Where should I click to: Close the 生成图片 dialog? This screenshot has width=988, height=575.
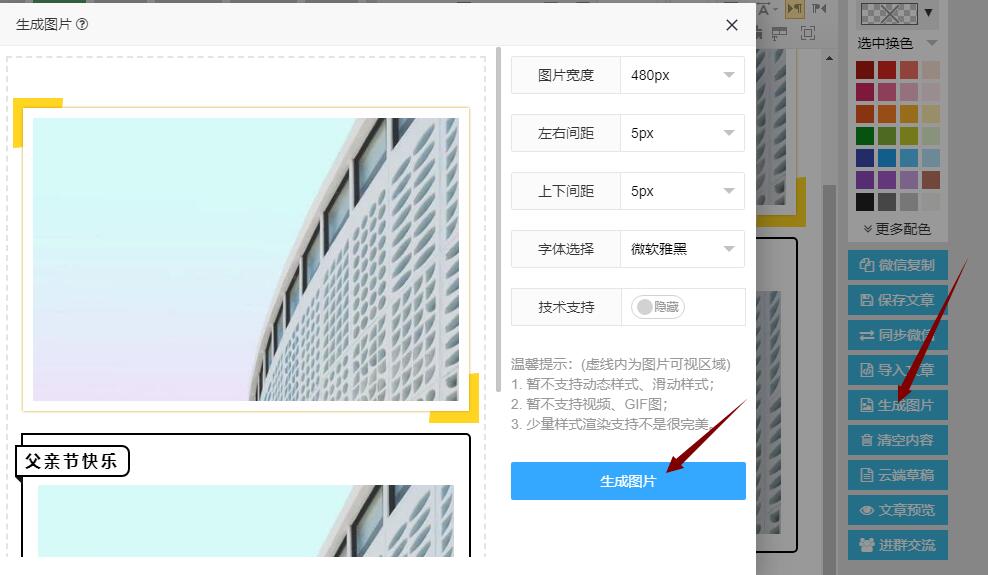[x=732, y=25]
